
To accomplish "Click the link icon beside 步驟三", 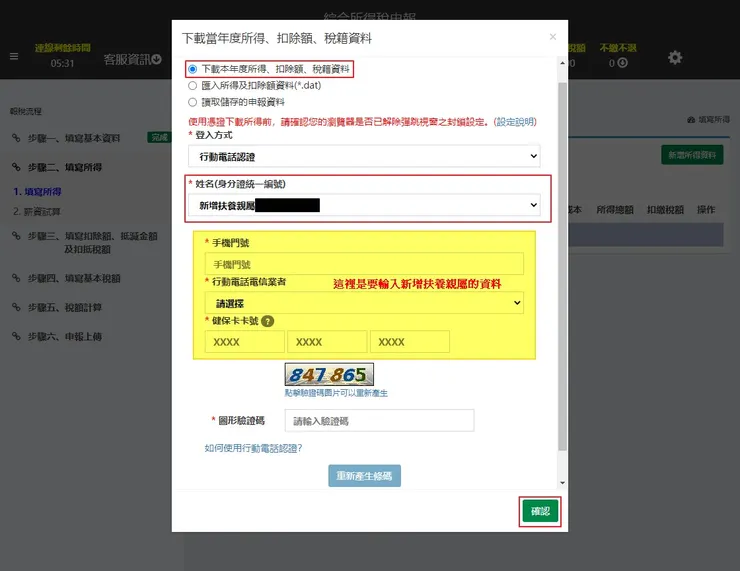I will [16, 235].
